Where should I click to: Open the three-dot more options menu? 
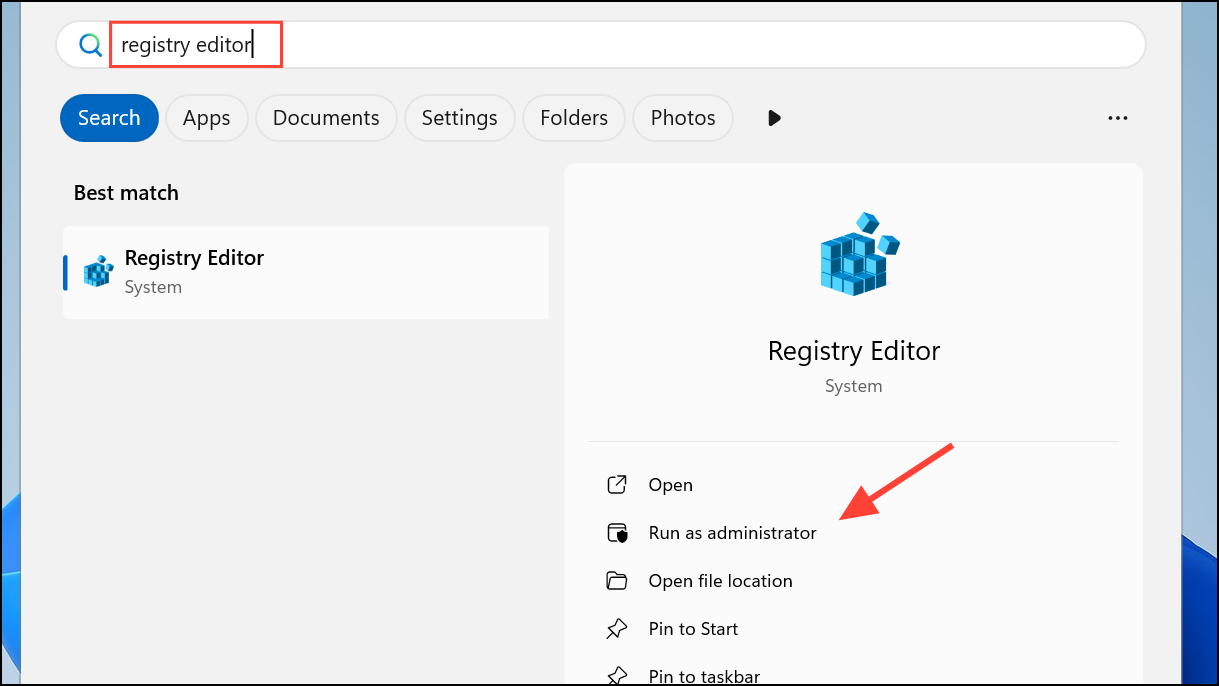tap(1118, 118)
